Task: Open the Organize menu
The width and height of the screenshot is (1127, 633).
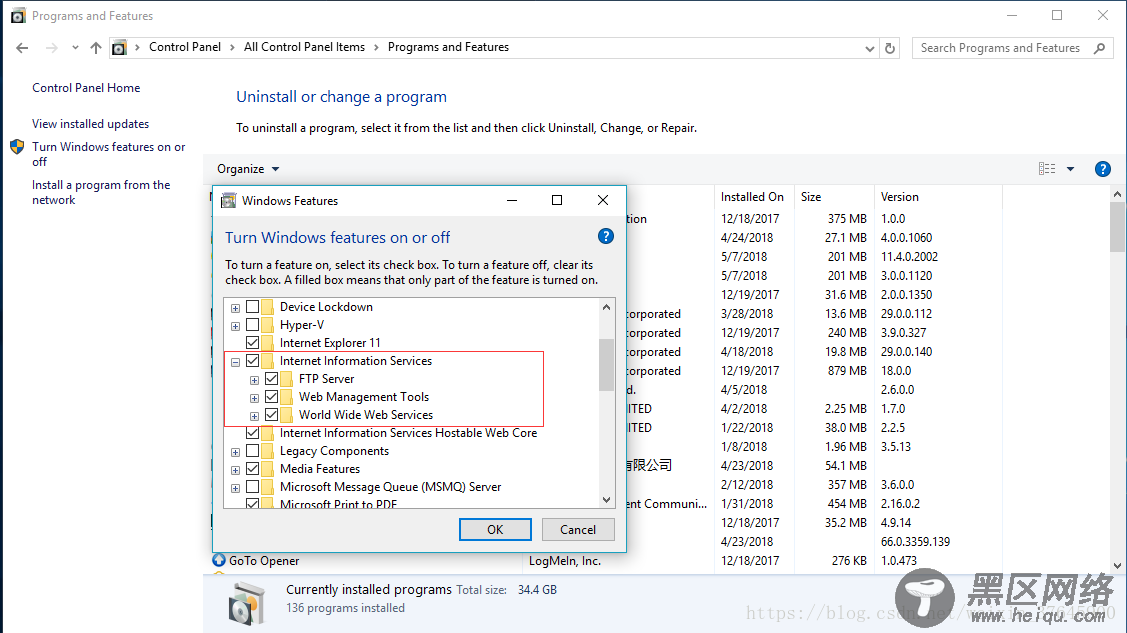Action: (x=248, y=169)
